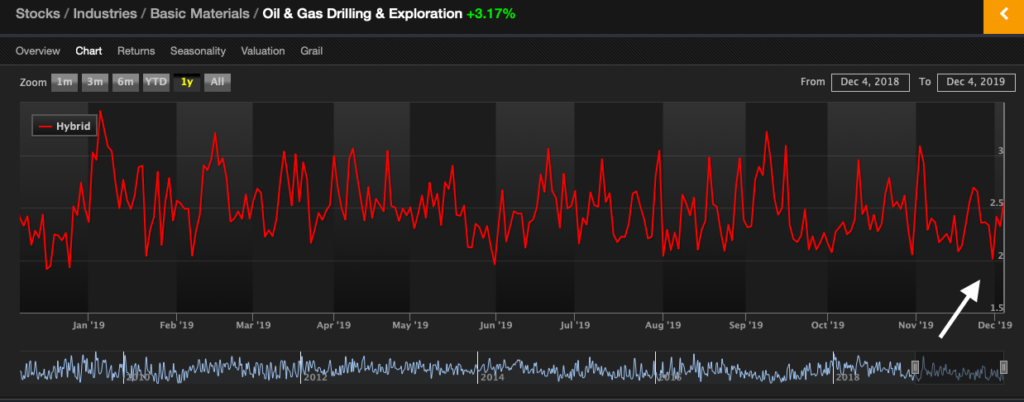Viewport: 1024px width, 402px height.
Task: Select the Grail tab
Action: 312,51
